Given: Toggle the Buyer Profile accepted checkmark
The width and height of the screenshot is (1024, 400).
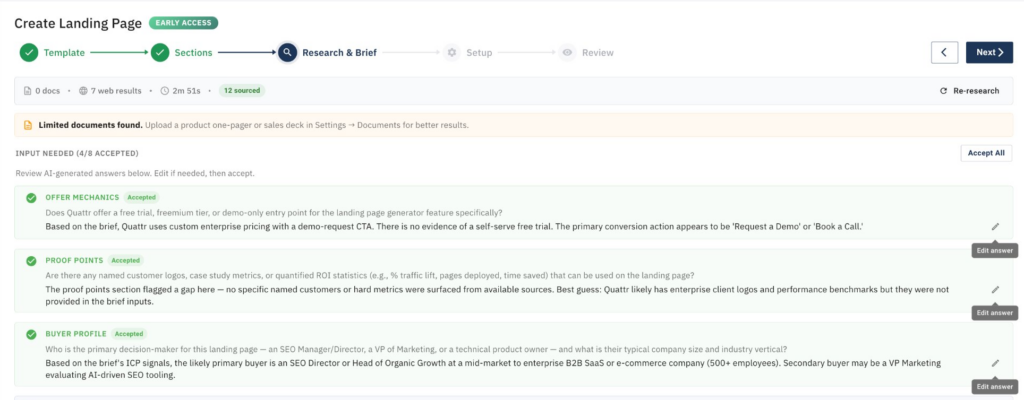Looking at the screenshot, I should [31, 334].
